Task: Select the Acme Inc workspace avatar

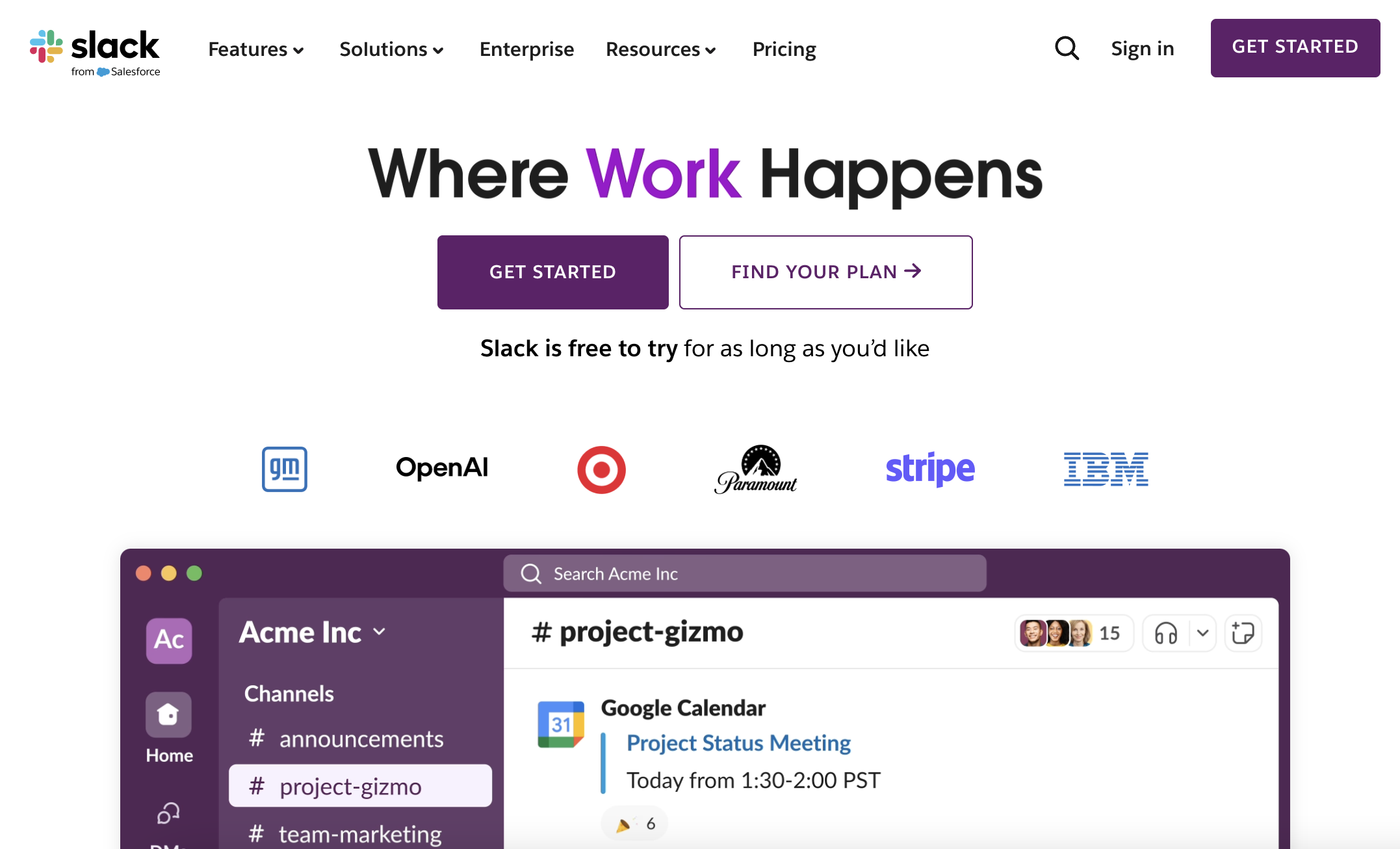Action: coord(168,640)
